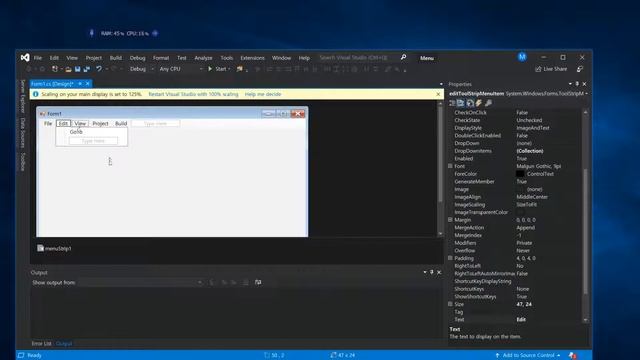
Task: Dismiss the scaling notification bar
Action: (x=438, y=94)
